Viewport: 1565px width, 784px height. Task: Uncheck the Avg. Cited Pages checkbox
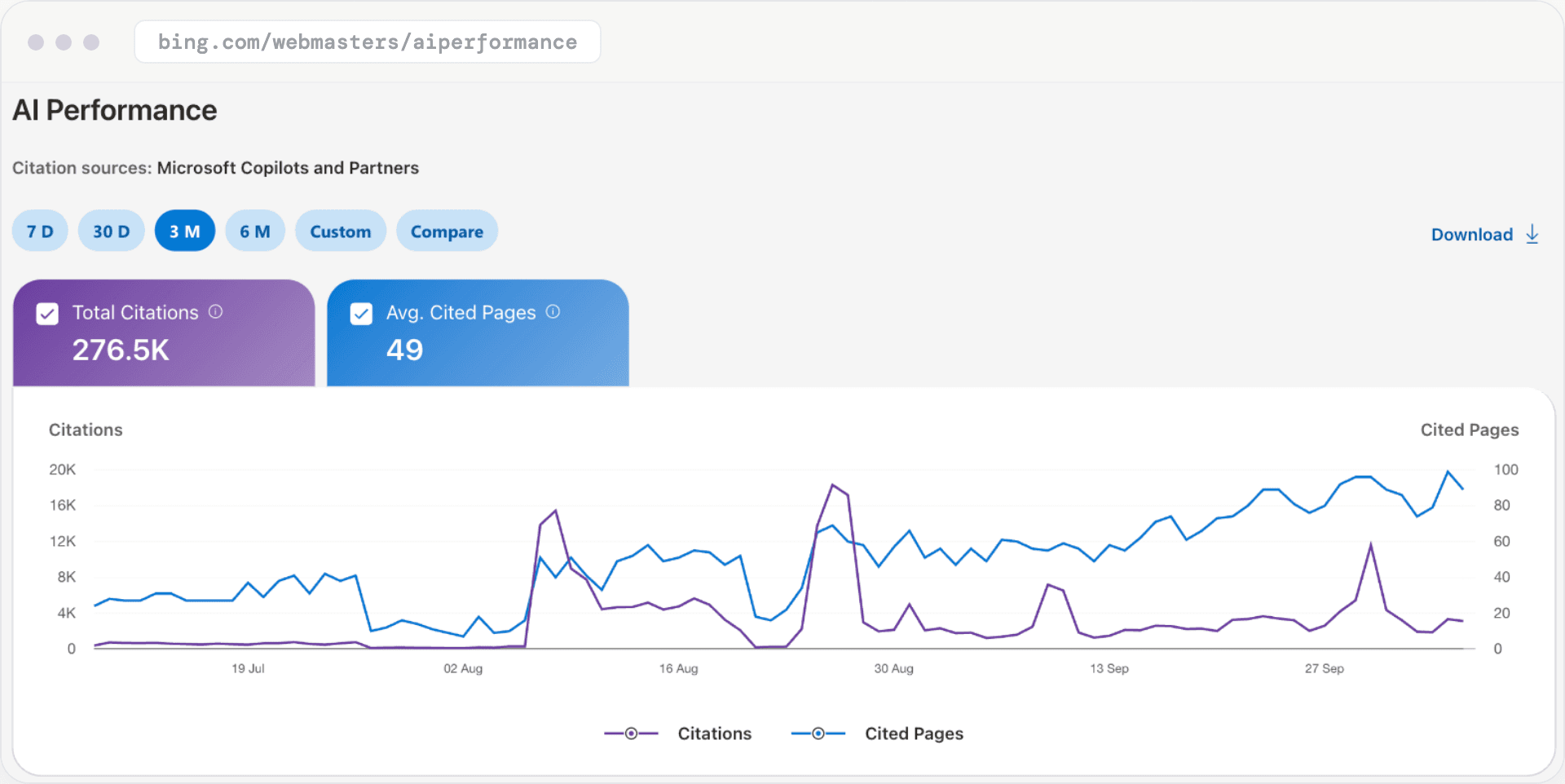pos(361,314)
